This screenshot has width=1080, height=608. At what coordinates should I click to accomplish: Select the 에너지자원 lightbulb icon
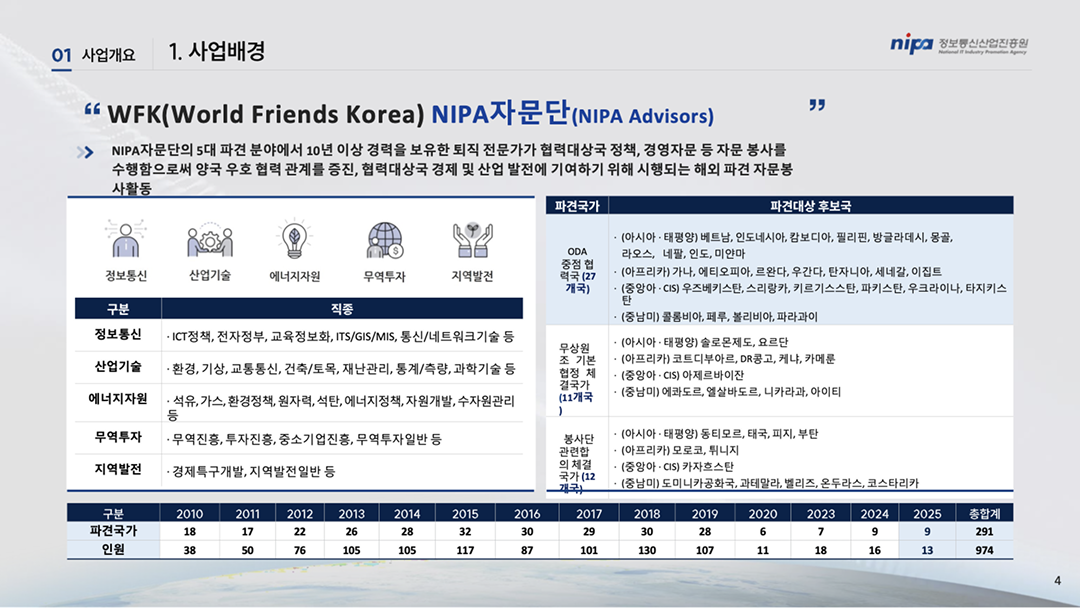coord(296,240)
